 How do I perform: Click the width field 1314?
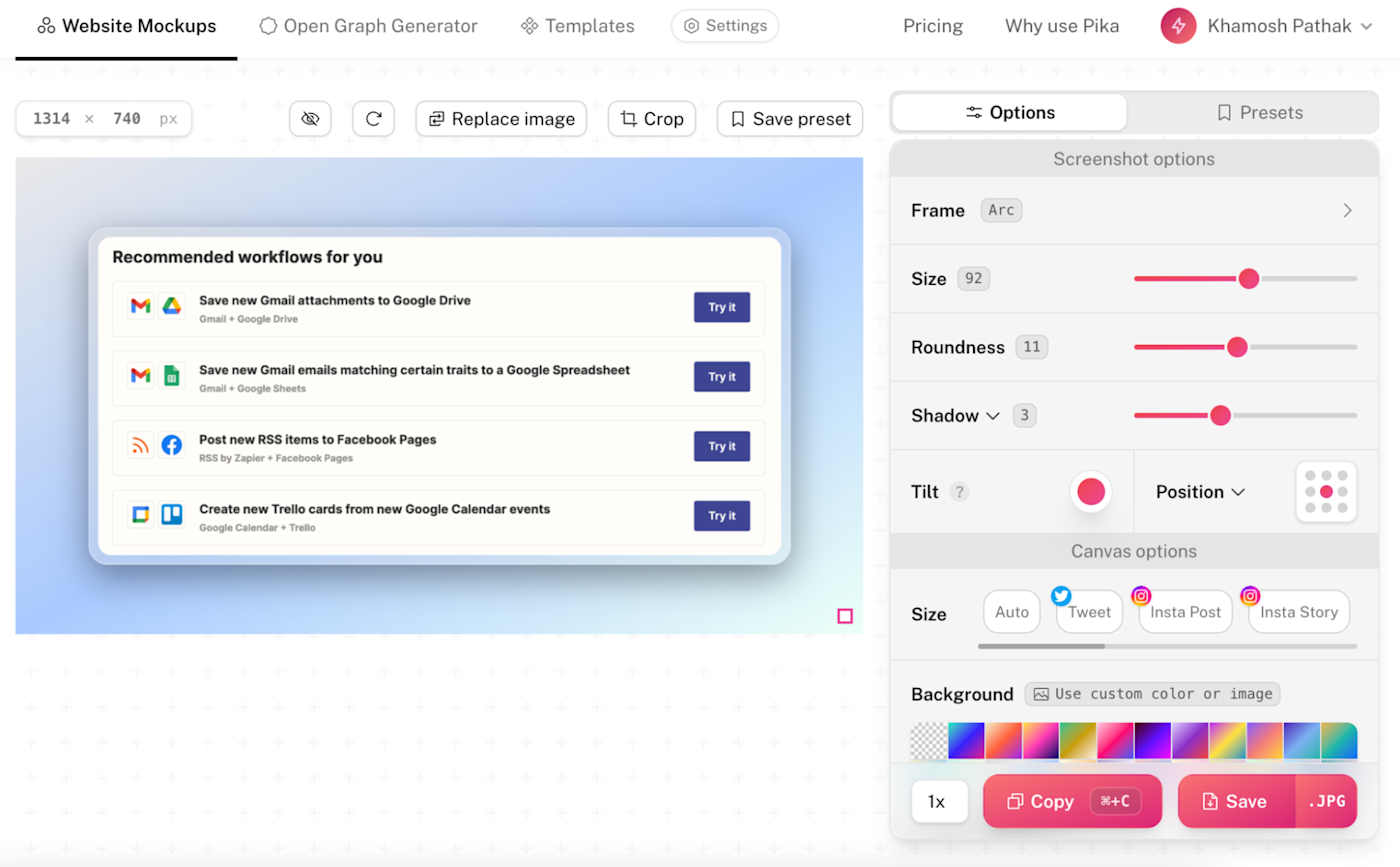point(51,119)
